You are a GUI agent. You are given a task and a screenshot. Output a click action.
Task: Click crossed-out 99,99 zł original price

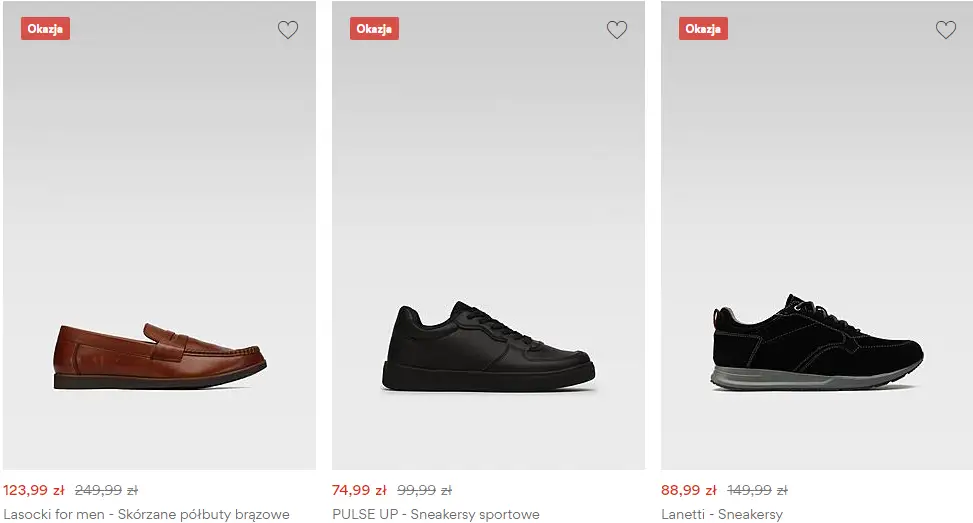click(x=424, y=491)
